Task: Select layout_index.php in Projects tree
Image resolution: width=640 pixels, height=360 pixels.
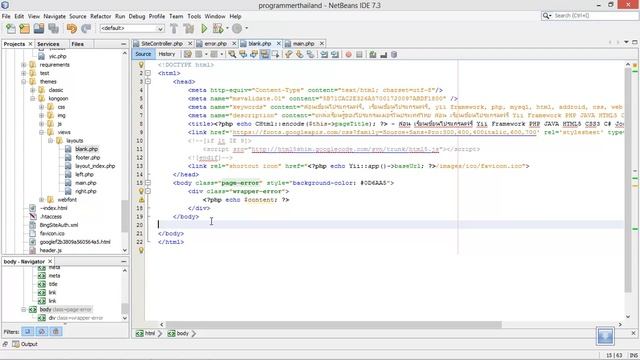Action: pos(95,166)
